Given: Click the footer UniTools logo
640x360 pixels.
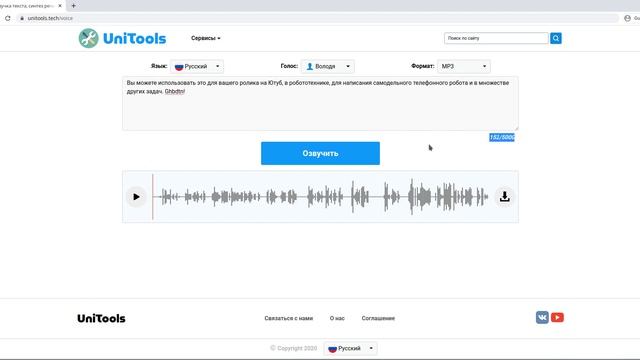Looking at the screenshot, I should [101, 318].
